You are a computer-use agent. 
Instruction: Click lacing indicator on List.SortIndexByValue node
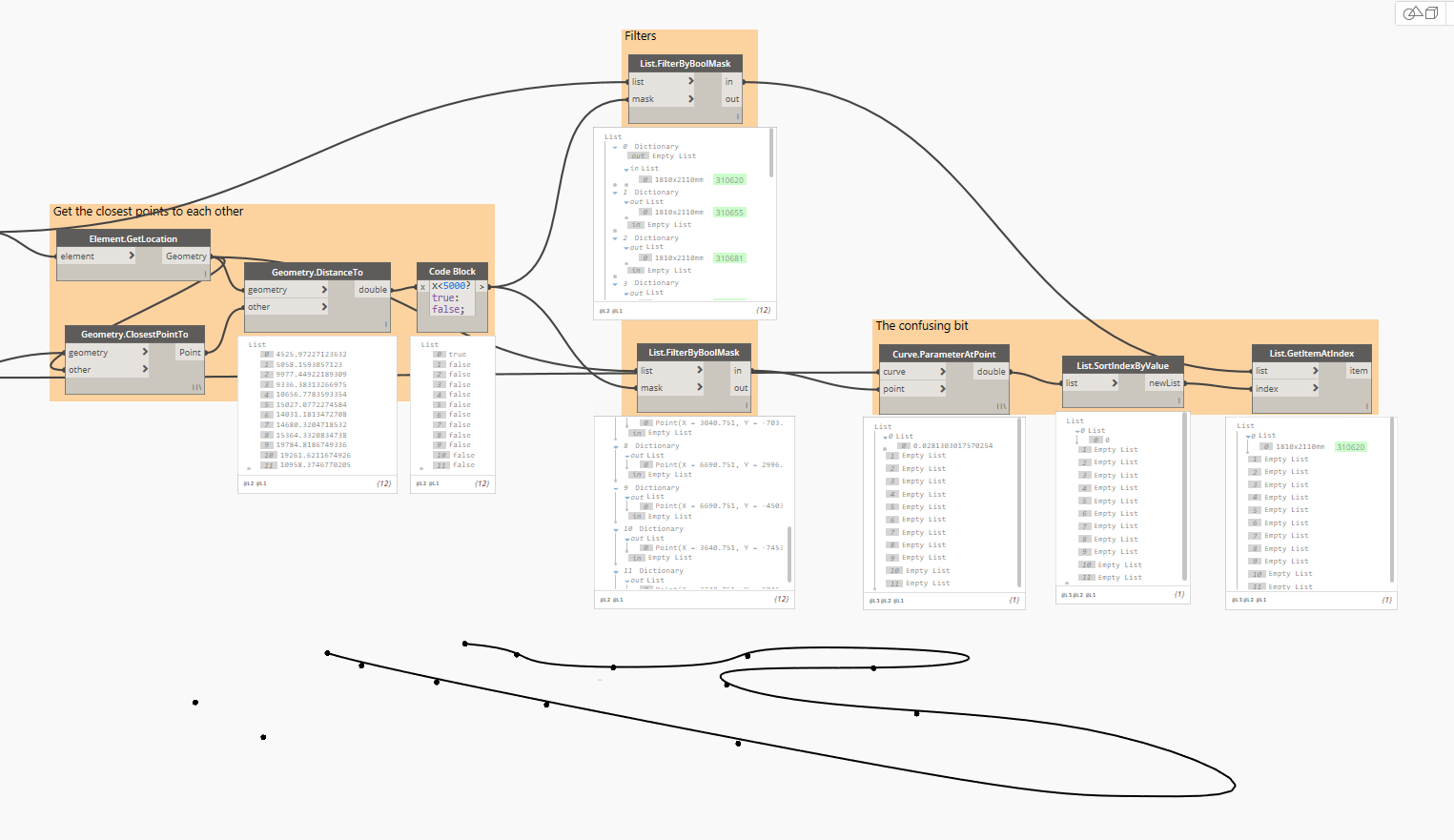(x=1178, y=400)
